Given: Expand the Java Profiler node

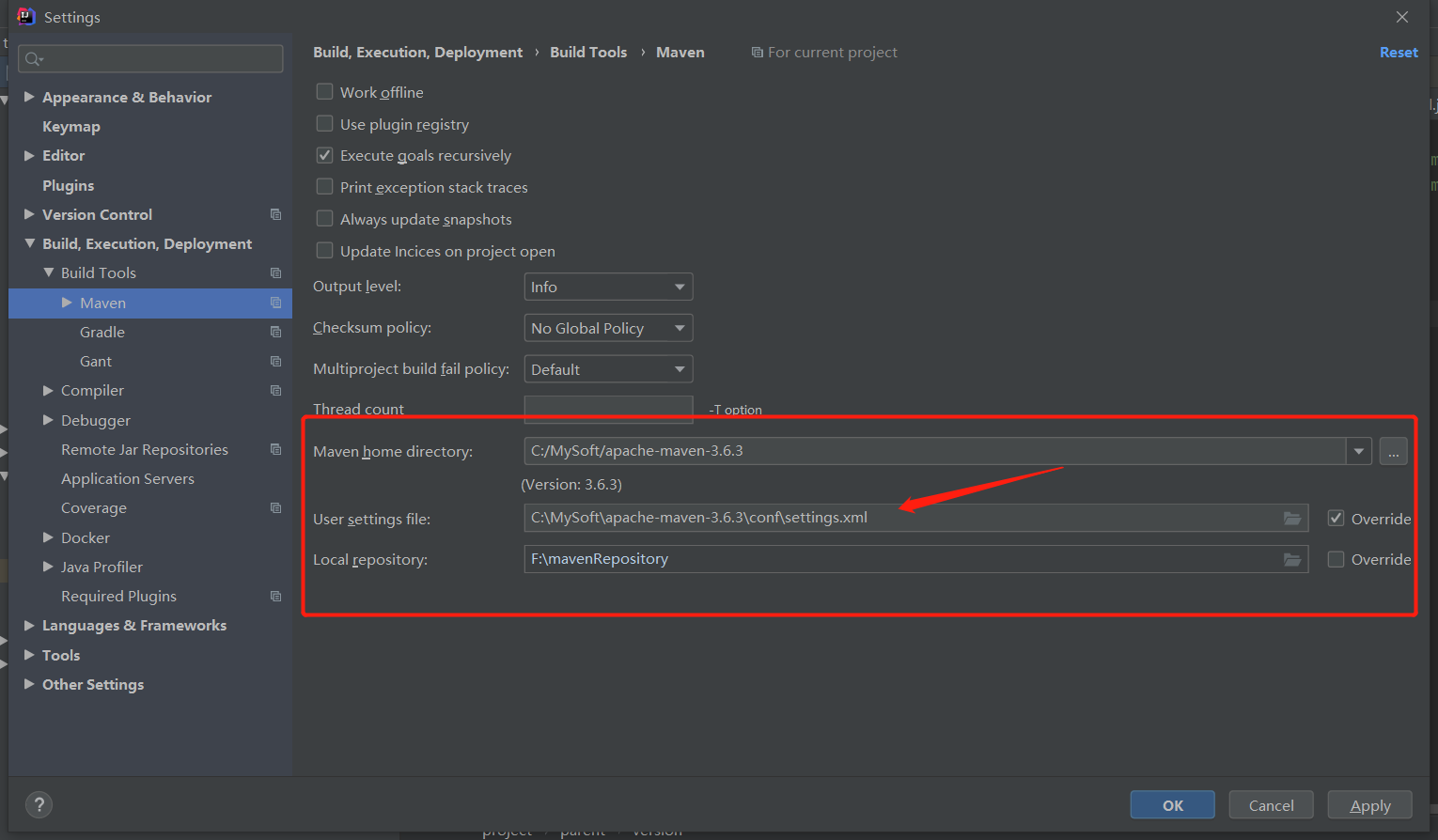Looking at the screenshot, I should point(49,567).
